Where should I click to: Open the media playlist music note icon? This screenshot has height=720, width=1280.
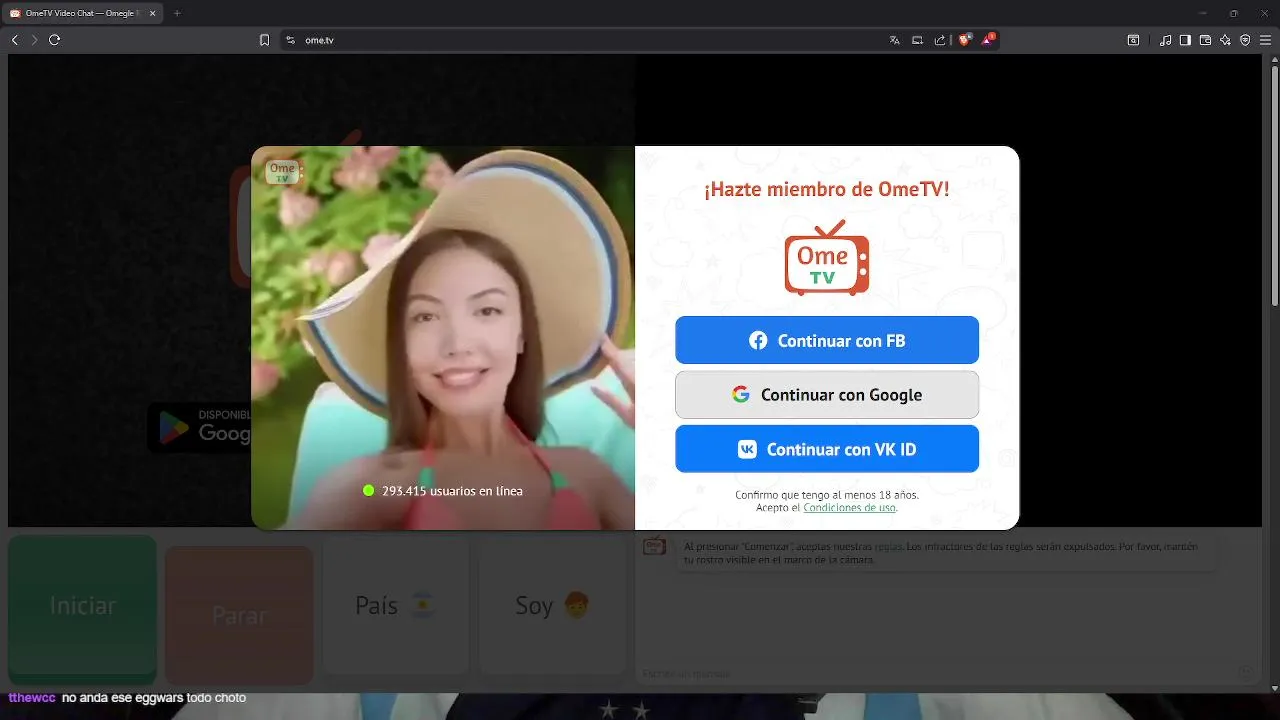(x=1165, y=40)
